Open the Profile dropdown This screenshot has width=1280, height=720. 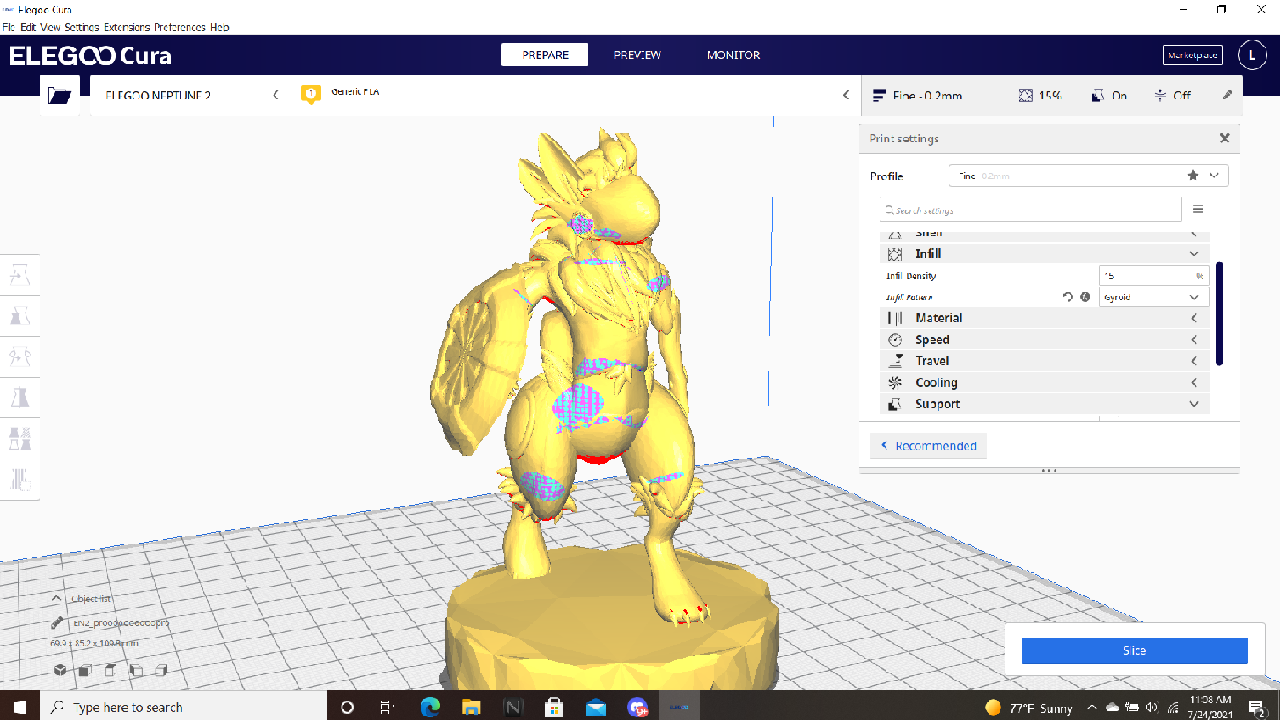1088,175
